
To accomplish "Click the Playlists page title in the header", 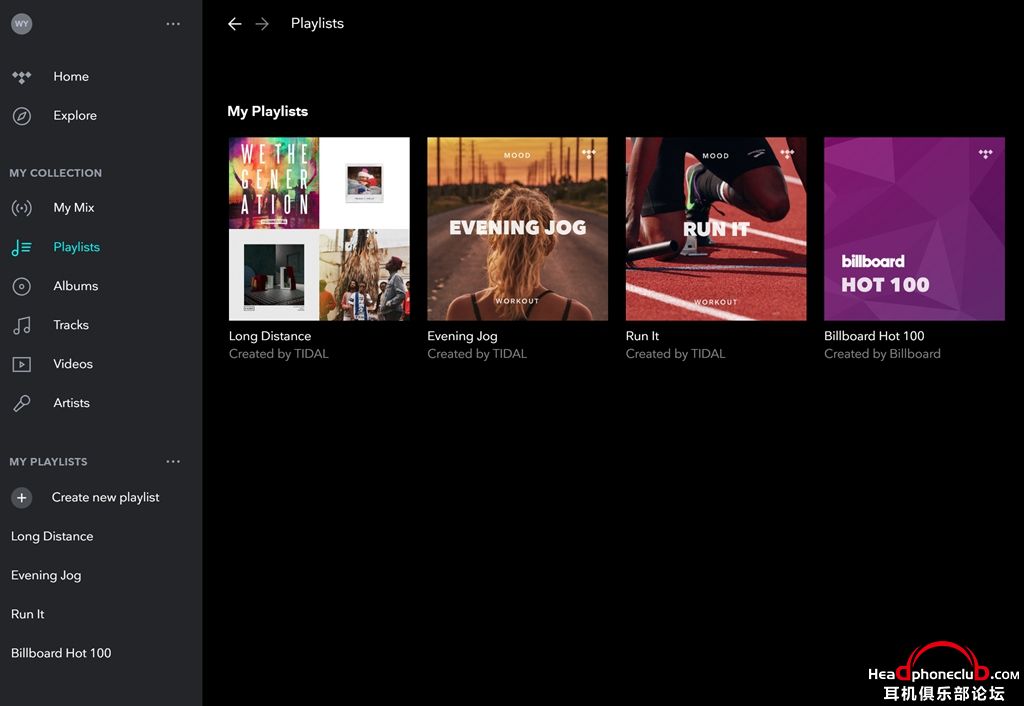I will pyautogui.click(x=317, y=24).
